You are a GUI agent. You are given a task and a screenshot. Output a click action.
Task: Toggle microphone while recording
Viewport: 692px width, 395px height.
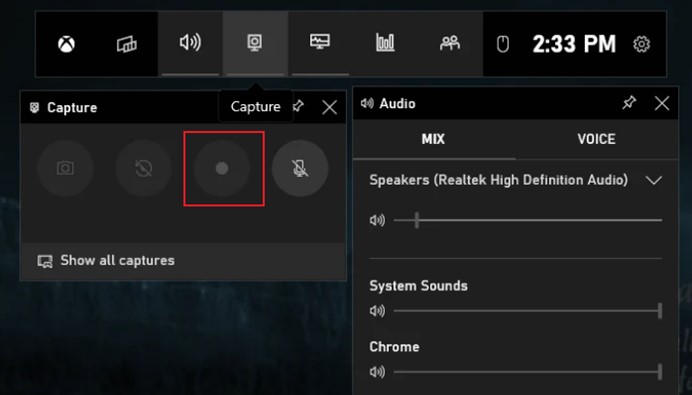click(x=300, y=168)
